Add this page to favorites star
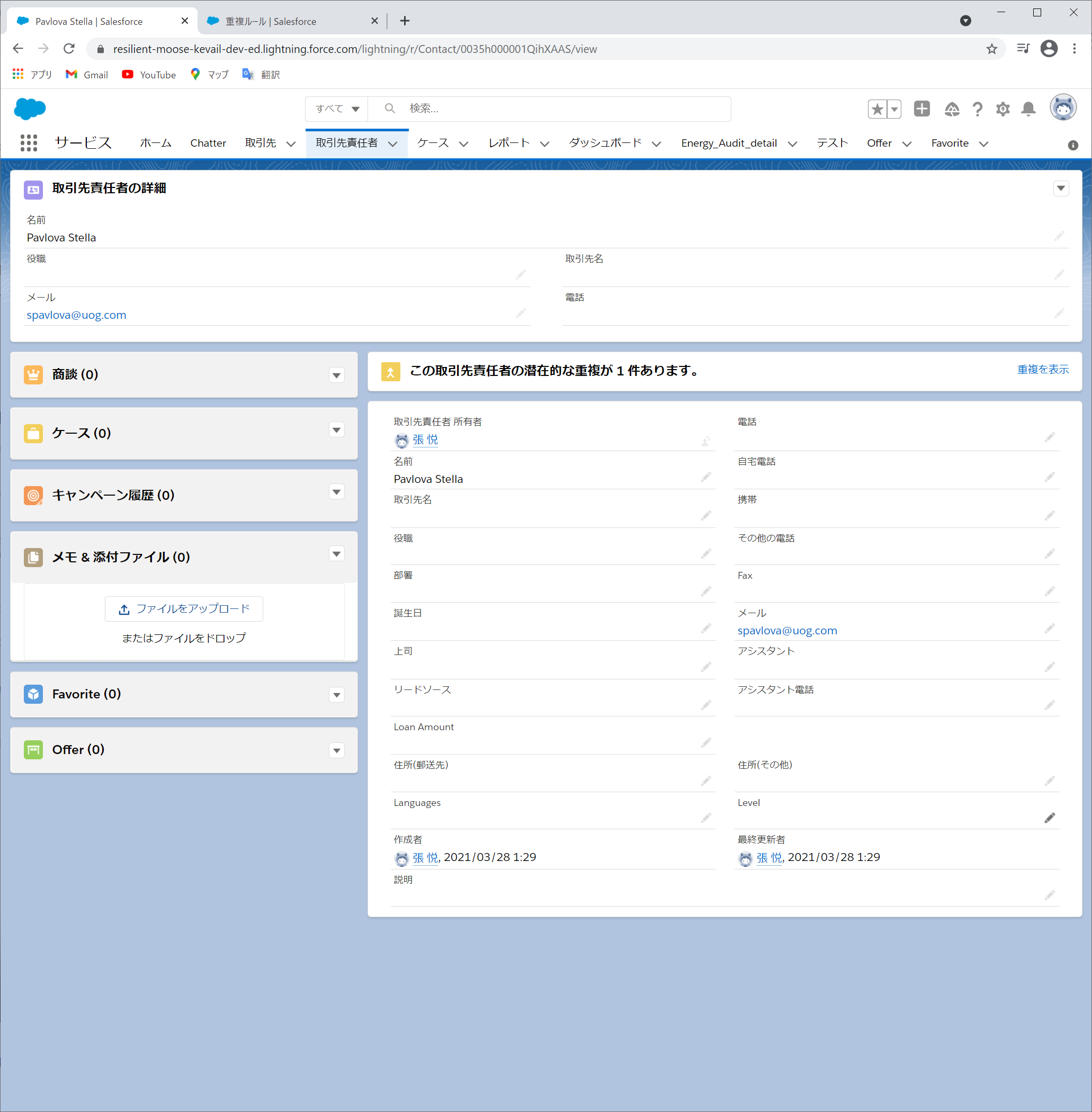Viewport: 1092px width, 1112px height. [x=876, y=109]
